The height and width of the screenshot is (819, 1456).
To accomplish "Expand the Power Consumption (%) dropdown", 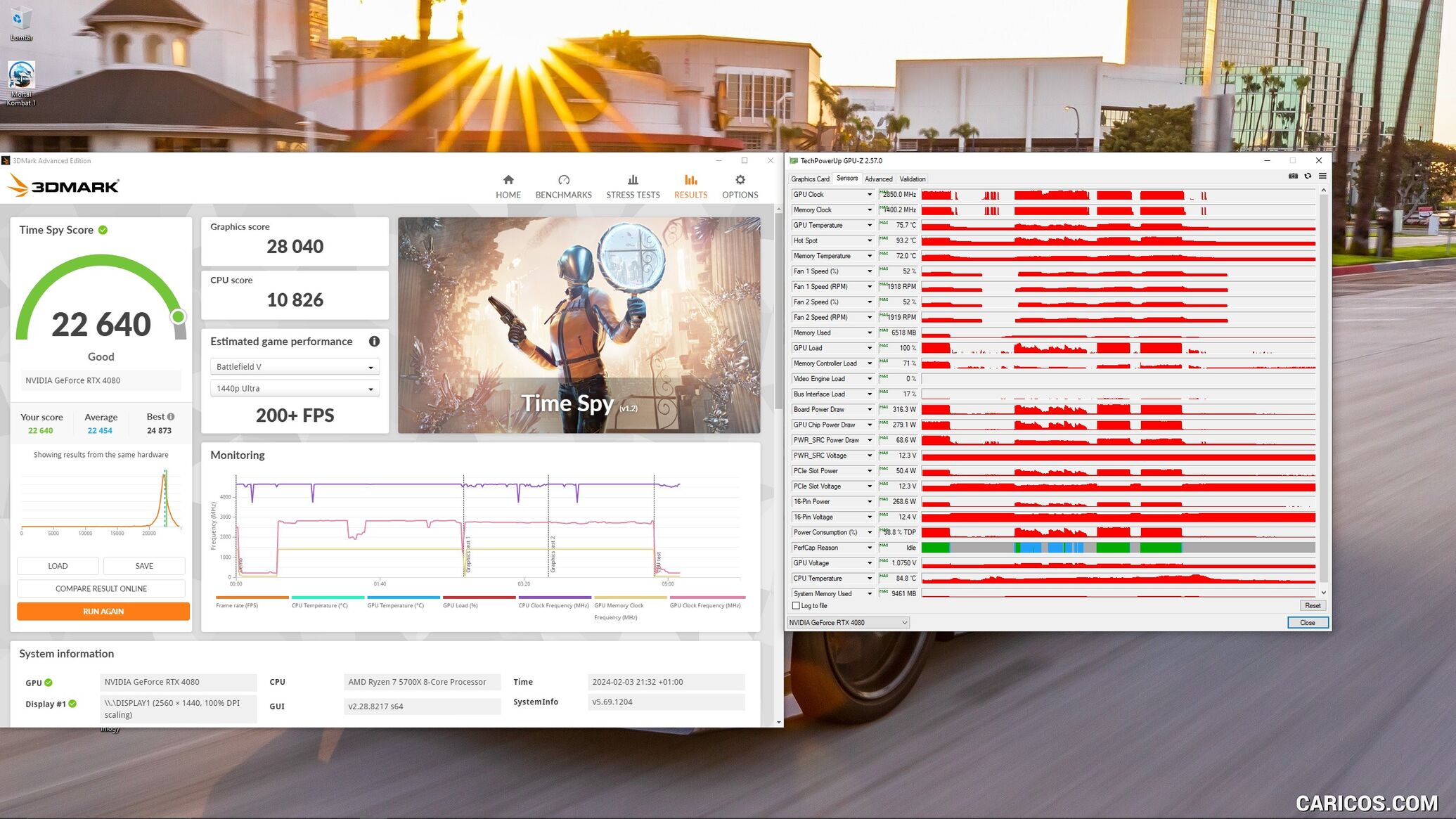I will [x=870, y=532].
